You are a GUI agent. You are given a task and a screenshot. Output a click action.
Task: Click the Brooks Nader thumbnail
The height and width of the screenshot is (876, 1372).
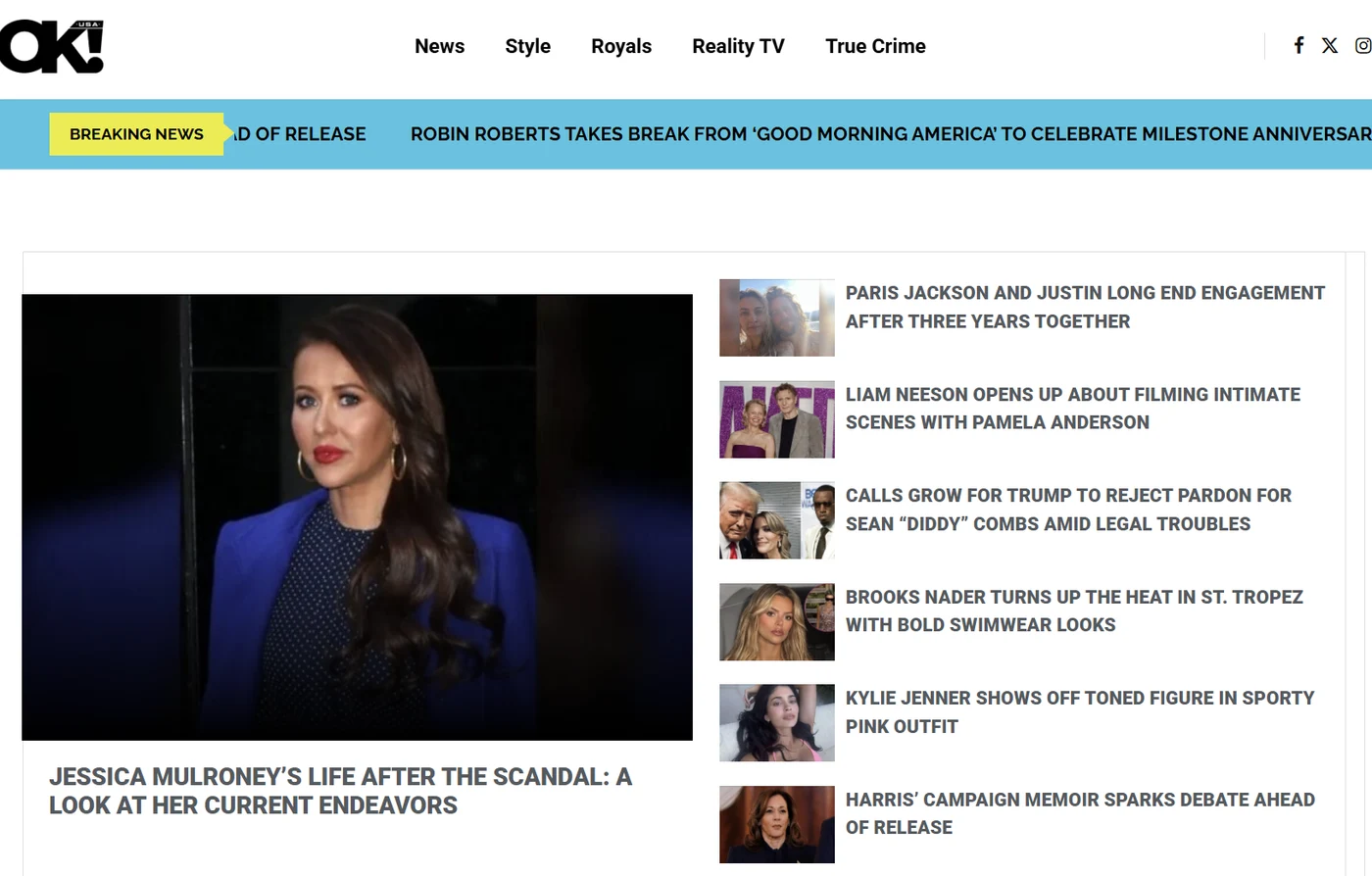[x=777, y=622]
